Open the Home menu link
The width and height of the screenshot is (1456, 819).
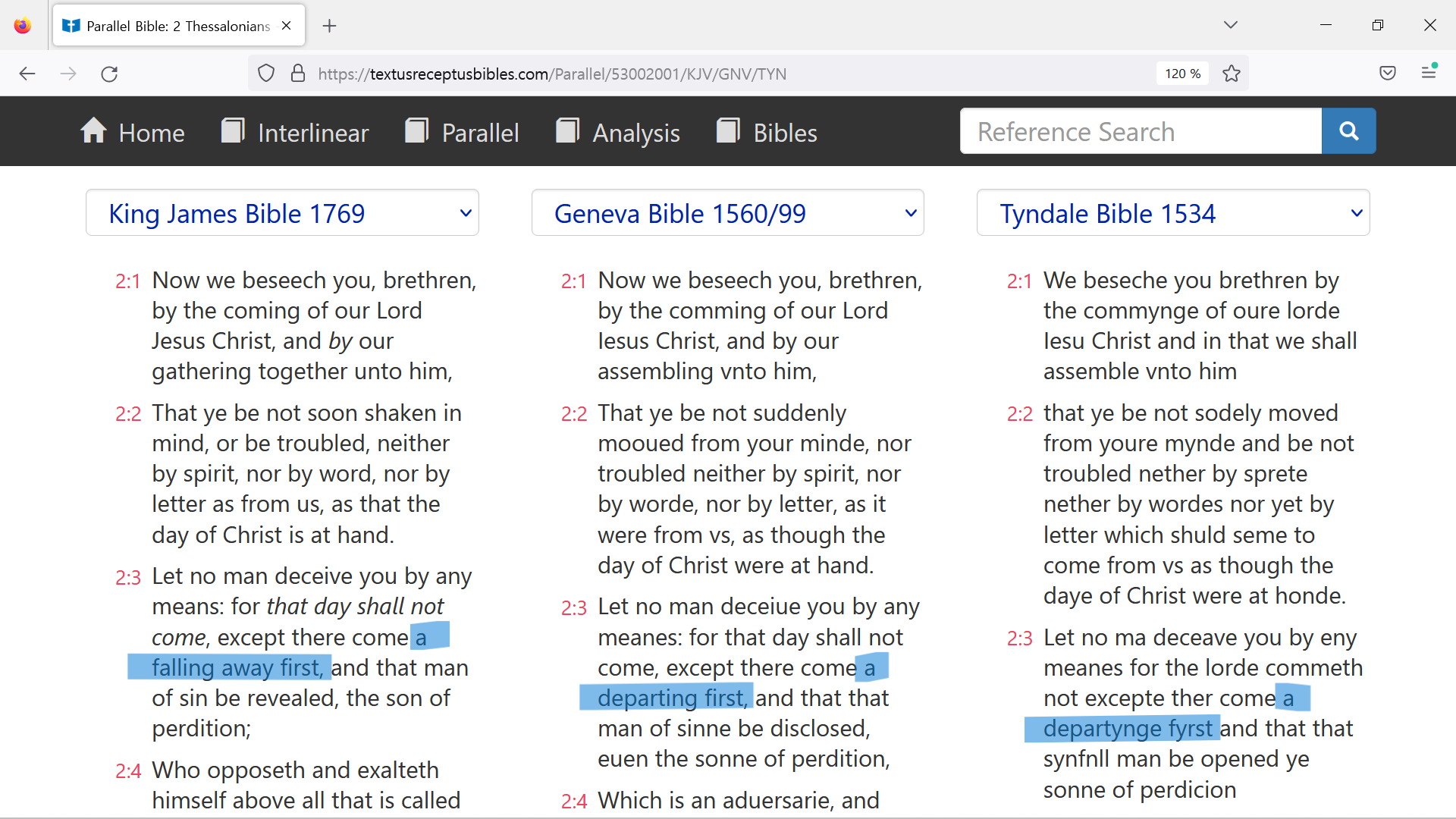(x=152, y=133)
